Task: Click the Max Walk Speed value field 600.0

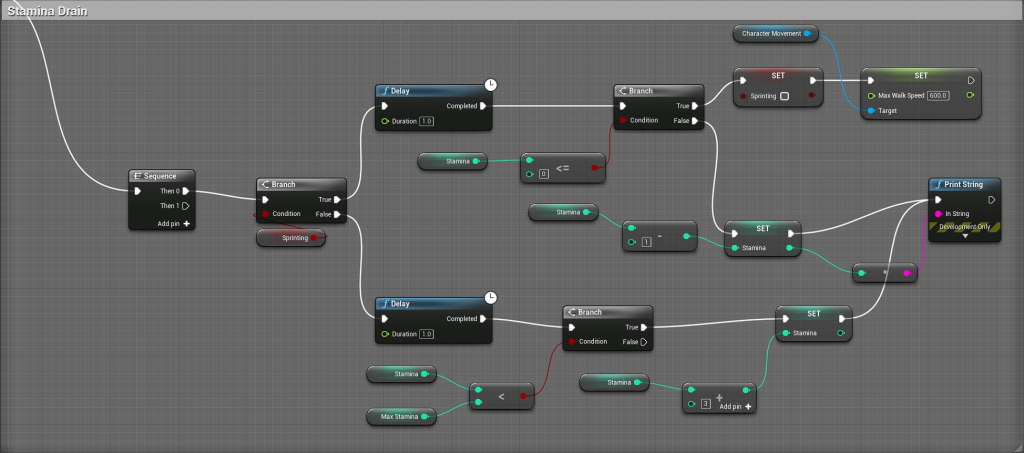Action: coord(937,95)
